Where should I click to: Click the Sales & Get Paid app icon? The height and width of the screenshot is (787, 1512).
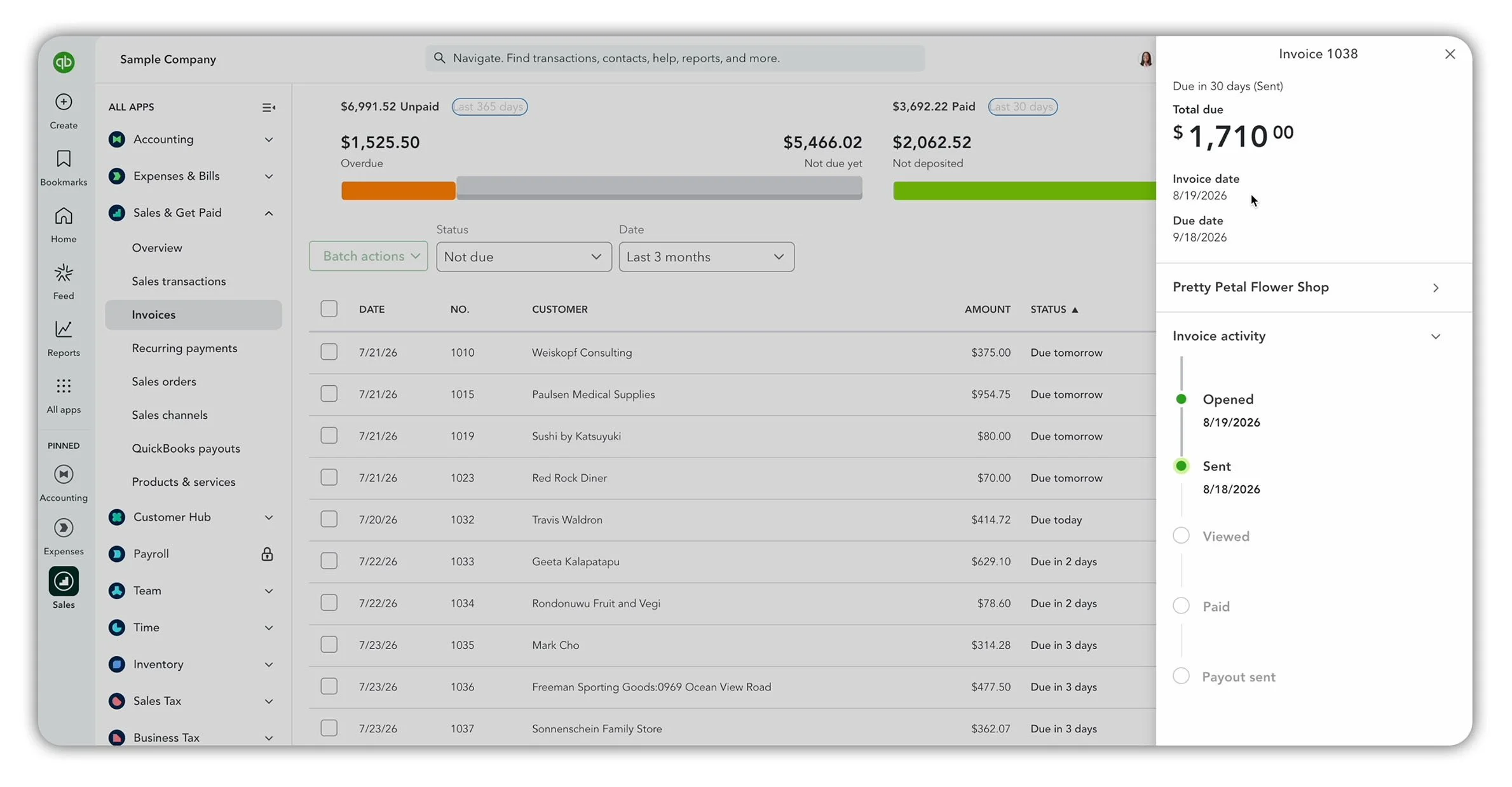point(117,213)
